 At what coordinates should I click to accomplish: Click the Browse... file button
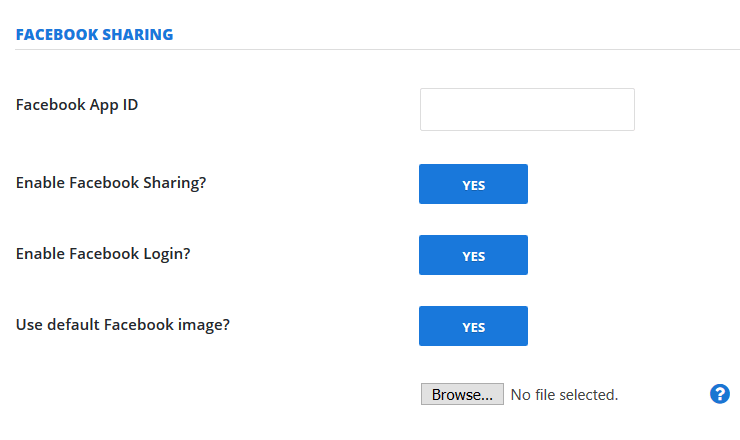pyautogui.click(x=462, y=394)
